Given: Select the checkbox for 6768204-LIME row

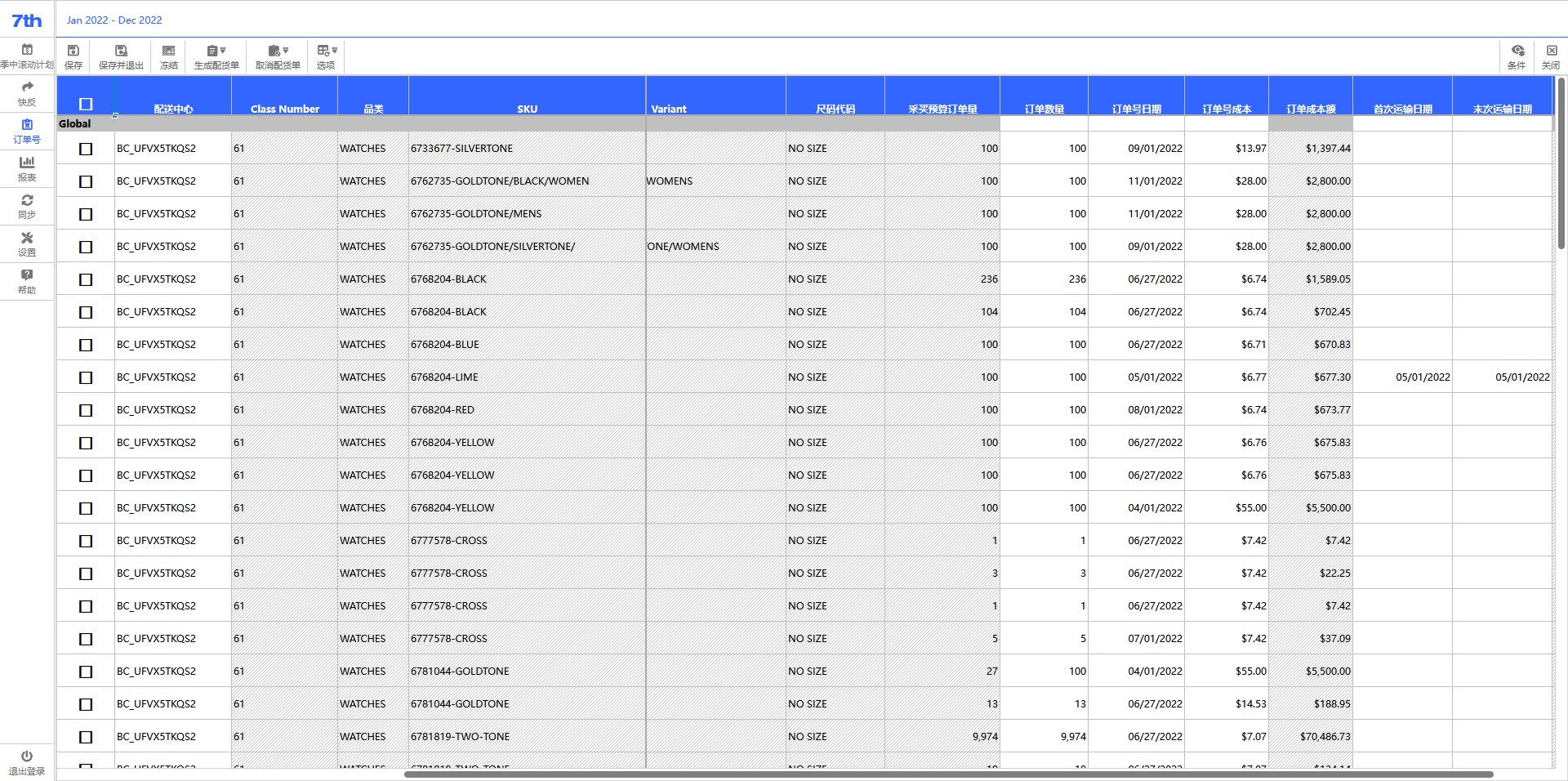Looking at the screenshot, I should click(x=86, y=377).
